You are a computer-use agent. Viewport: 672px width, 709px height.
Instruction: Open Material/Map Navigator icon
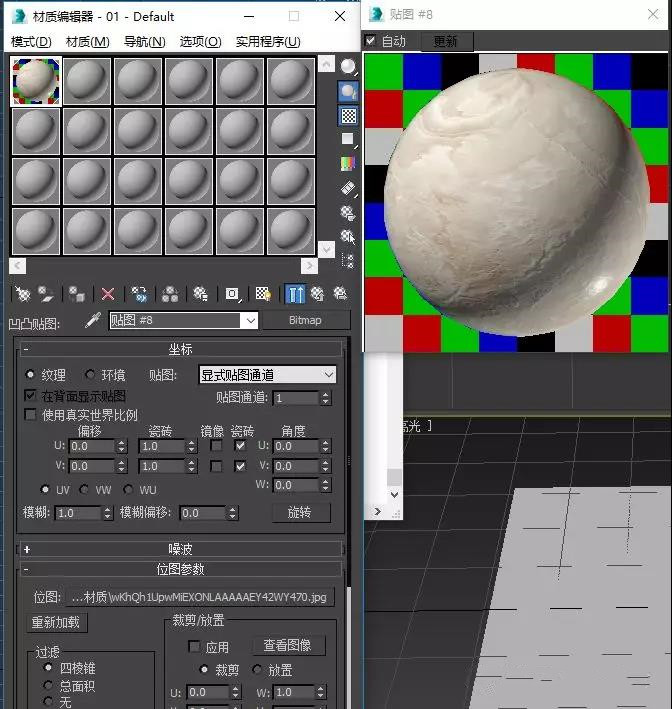click(348, 261)
